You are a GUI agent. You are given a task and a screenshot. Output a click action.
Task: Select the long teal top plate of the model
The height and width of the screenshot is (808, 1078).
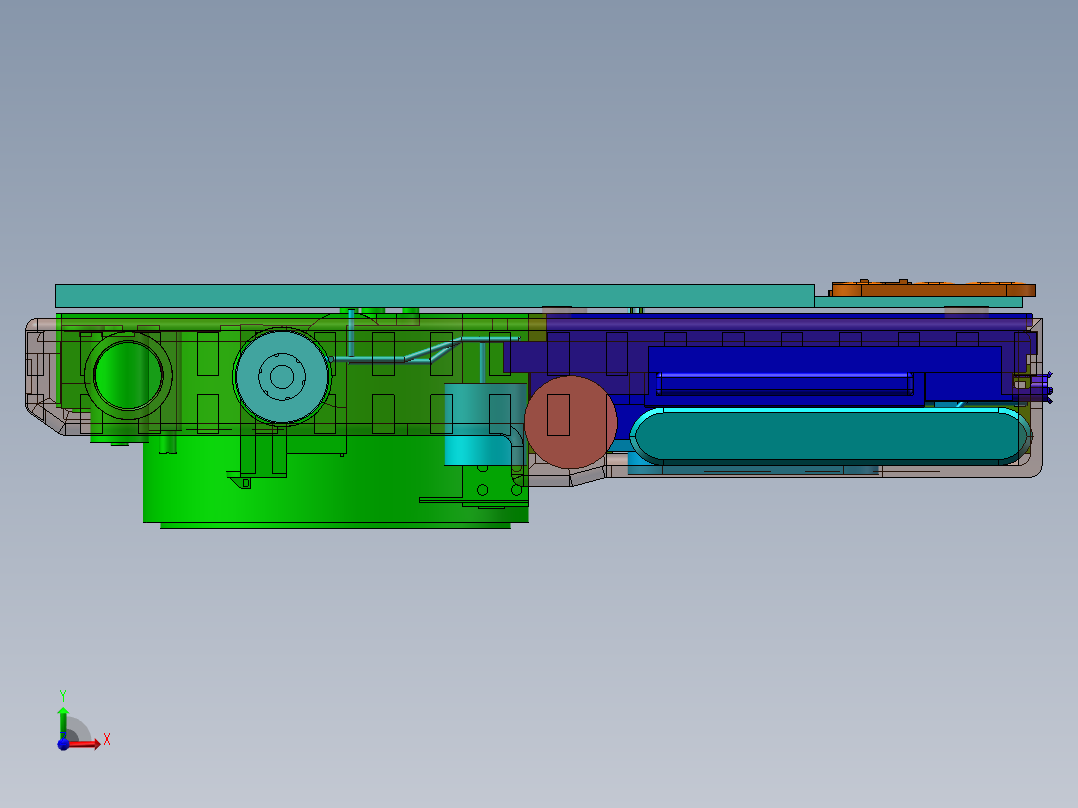coord(434,296)
